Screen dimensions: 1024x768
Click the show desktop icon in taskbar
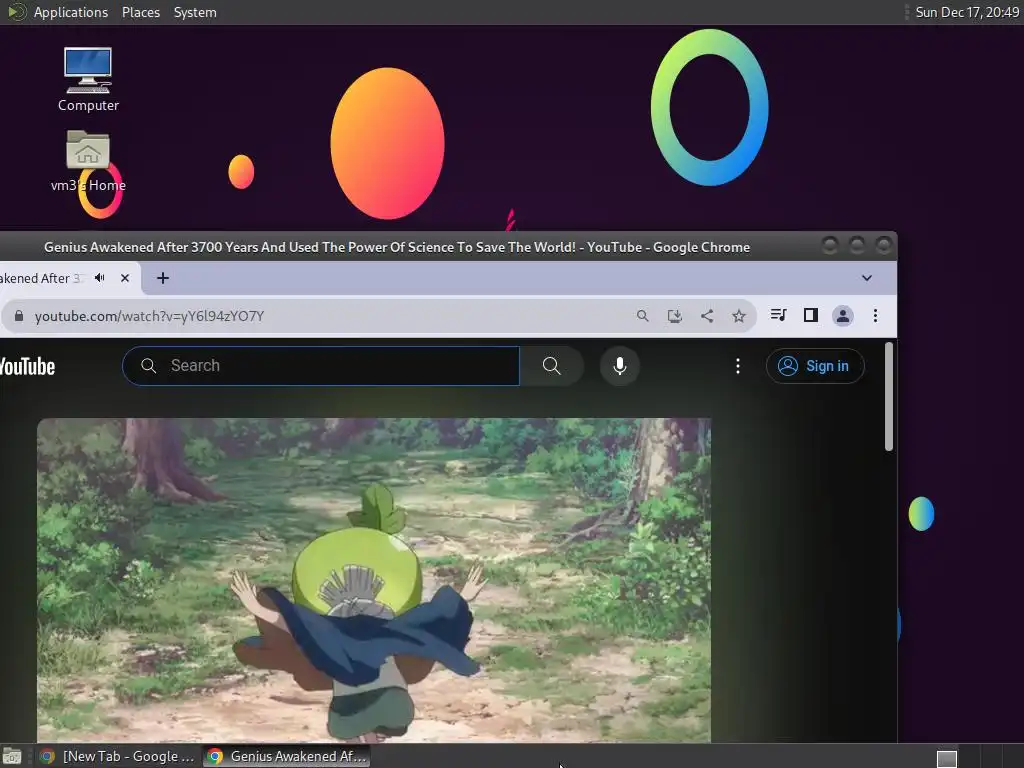point(12,756)
